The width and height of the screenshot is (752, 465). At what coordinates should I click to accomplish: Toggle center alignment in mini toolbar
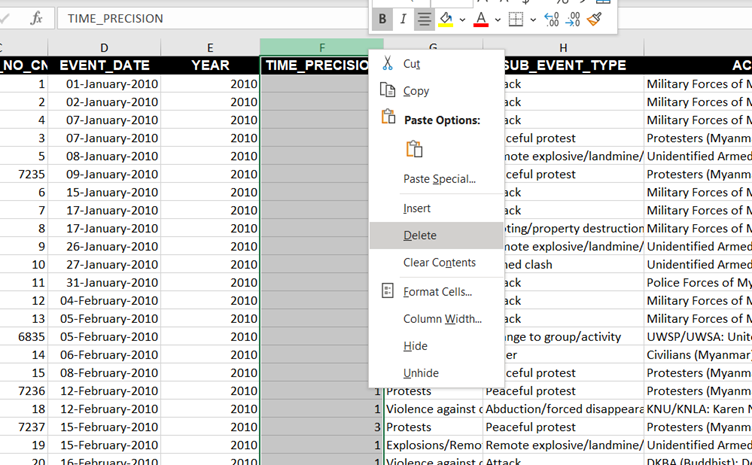pos(425,19)
